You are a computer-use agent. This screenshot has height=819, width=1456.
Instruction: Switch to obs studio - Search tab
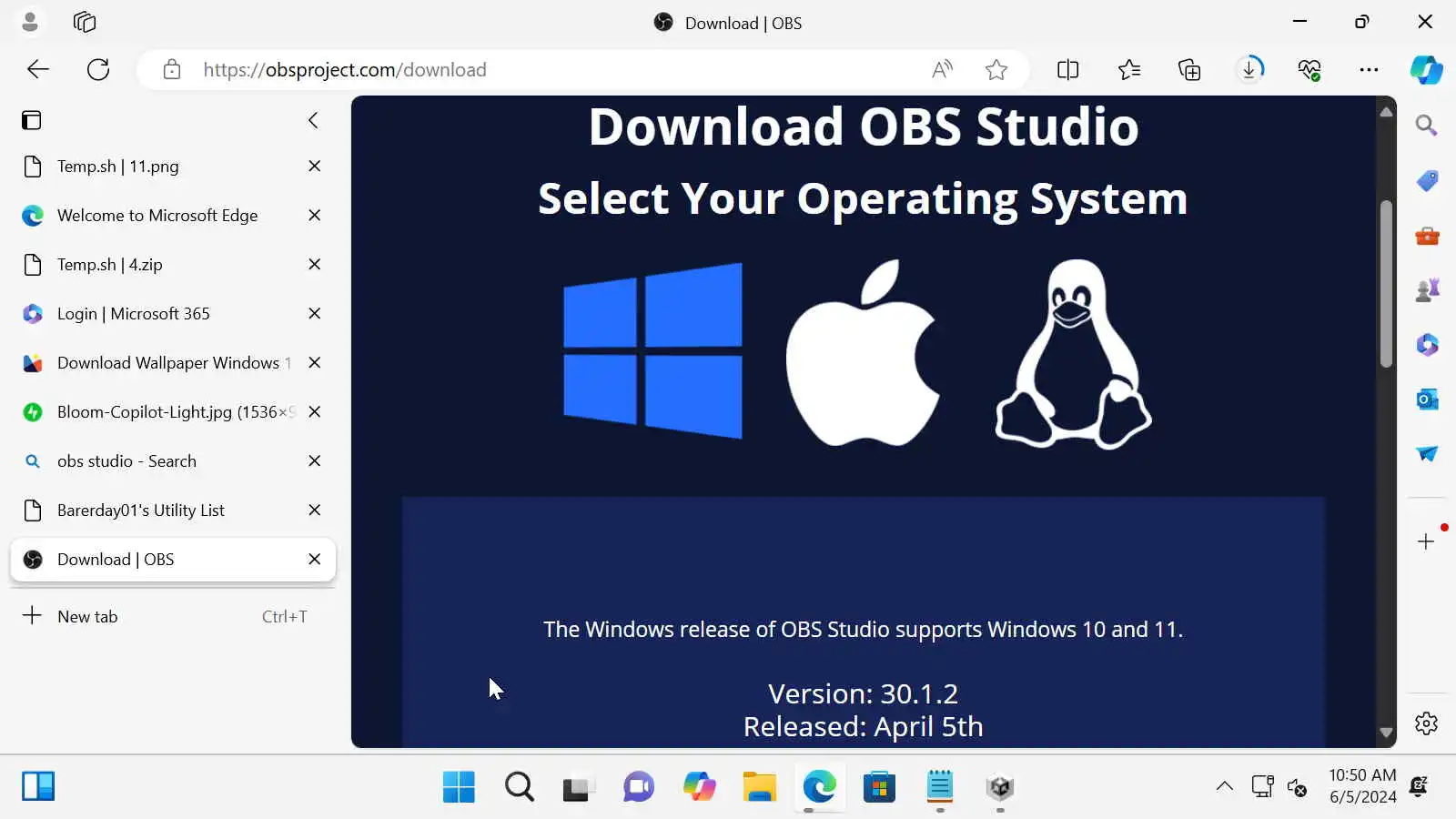pos(173,461)
